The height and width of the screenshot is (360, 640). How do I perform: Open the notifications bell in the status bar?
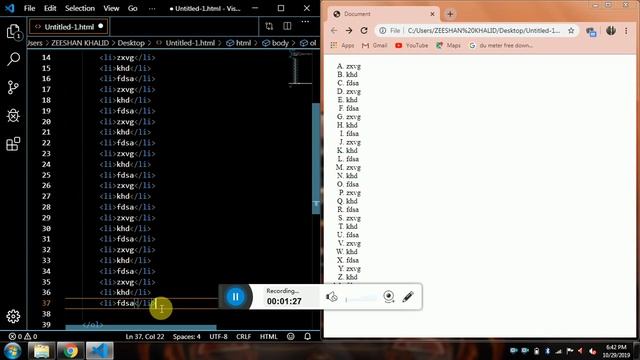tap(307, 336)
